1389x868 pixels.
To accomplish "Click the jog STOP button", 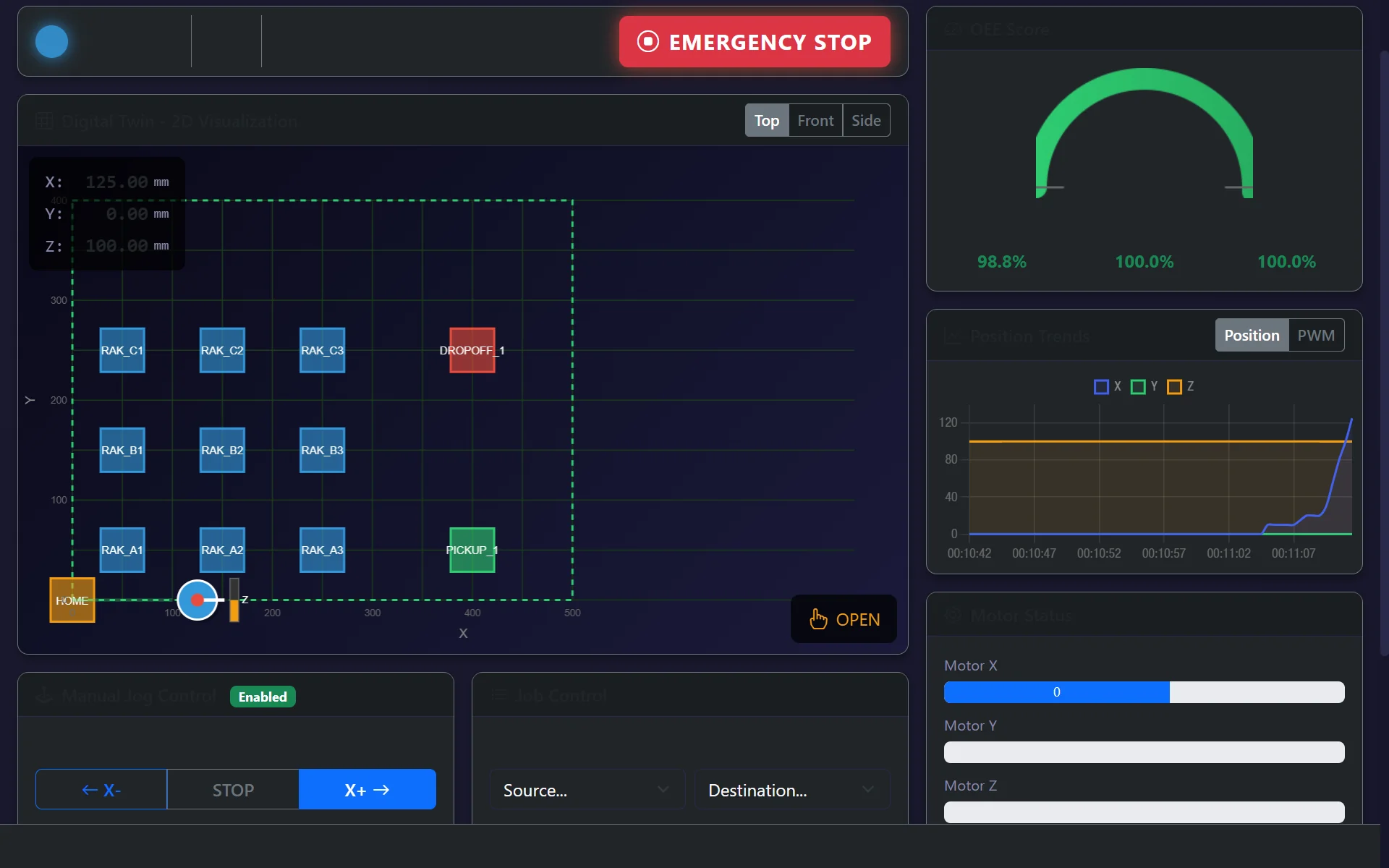I will [x=233, y=789].
